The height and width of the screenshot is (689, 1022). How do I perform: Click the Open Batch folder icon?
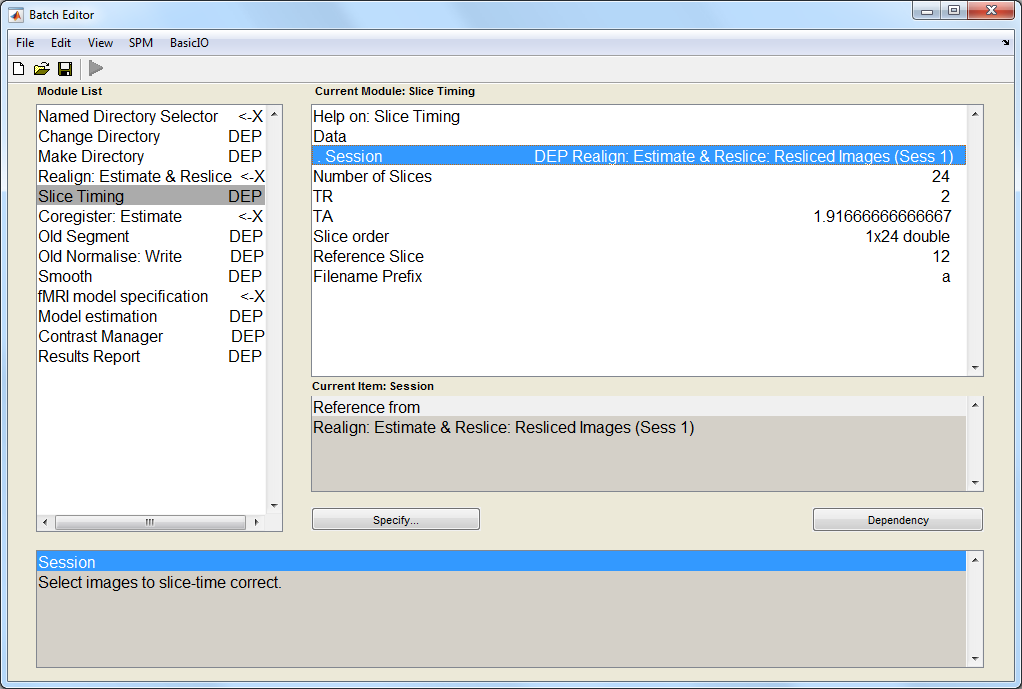coord(41,69)
